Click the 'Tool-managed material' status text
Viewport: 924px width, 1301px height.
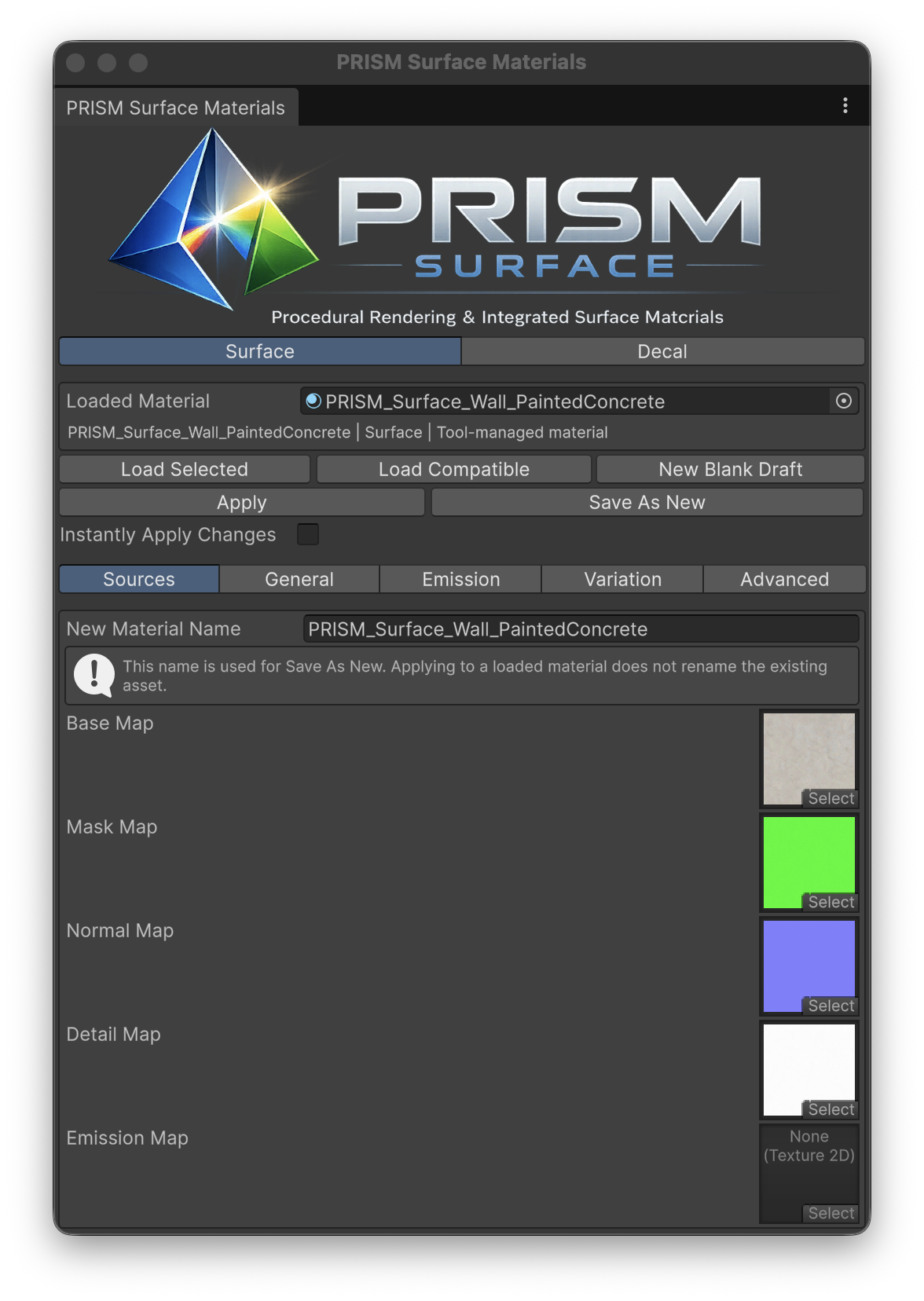pyautogui.click(x=522, y=432)
